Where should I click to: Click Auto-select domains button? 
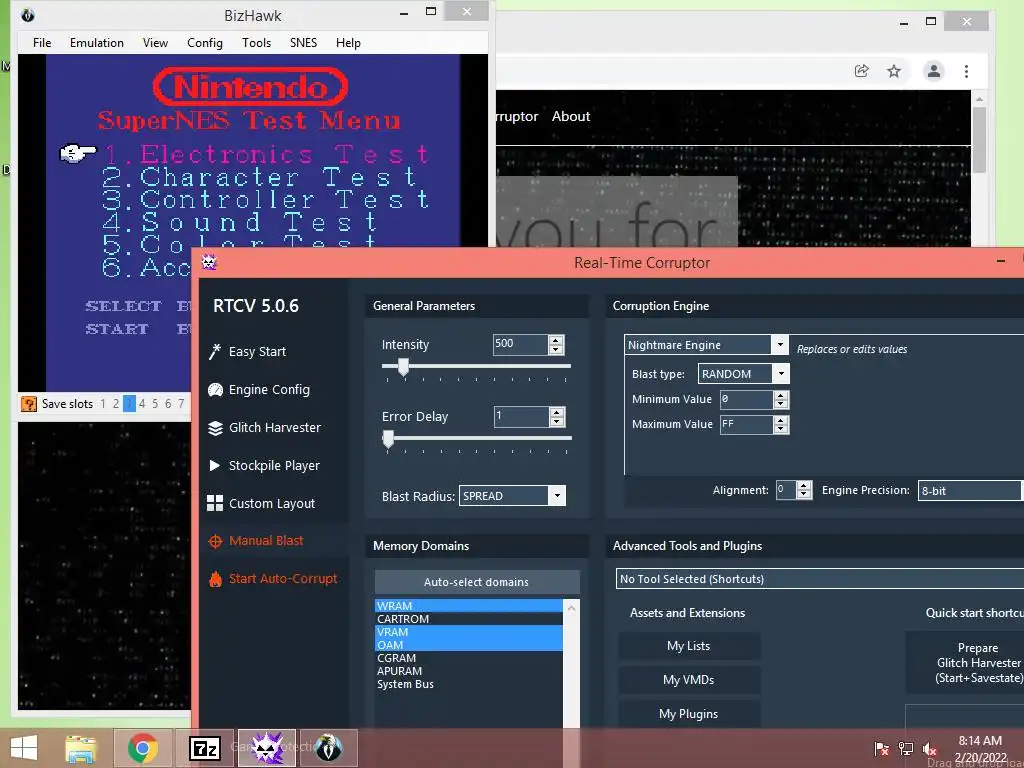pyautogui.click(x=477, y=582)
